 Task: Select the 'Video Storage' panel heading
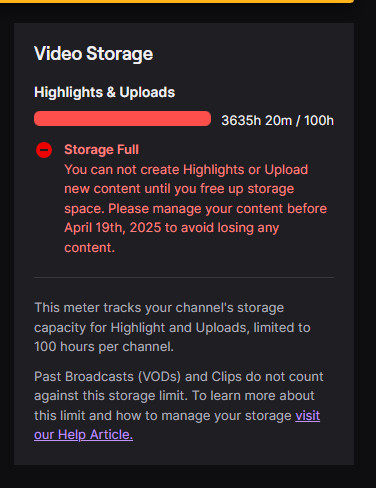[x=94, y=54]
